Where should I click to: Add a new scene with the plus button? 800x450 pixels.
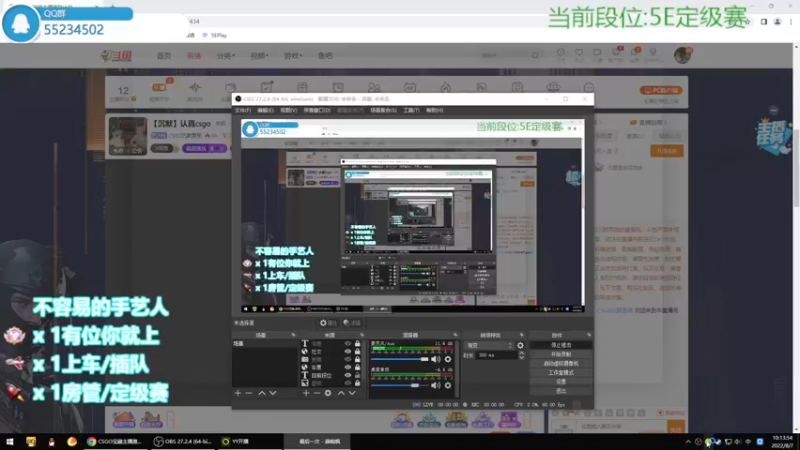pyautogui.click(x=238, y=393)
